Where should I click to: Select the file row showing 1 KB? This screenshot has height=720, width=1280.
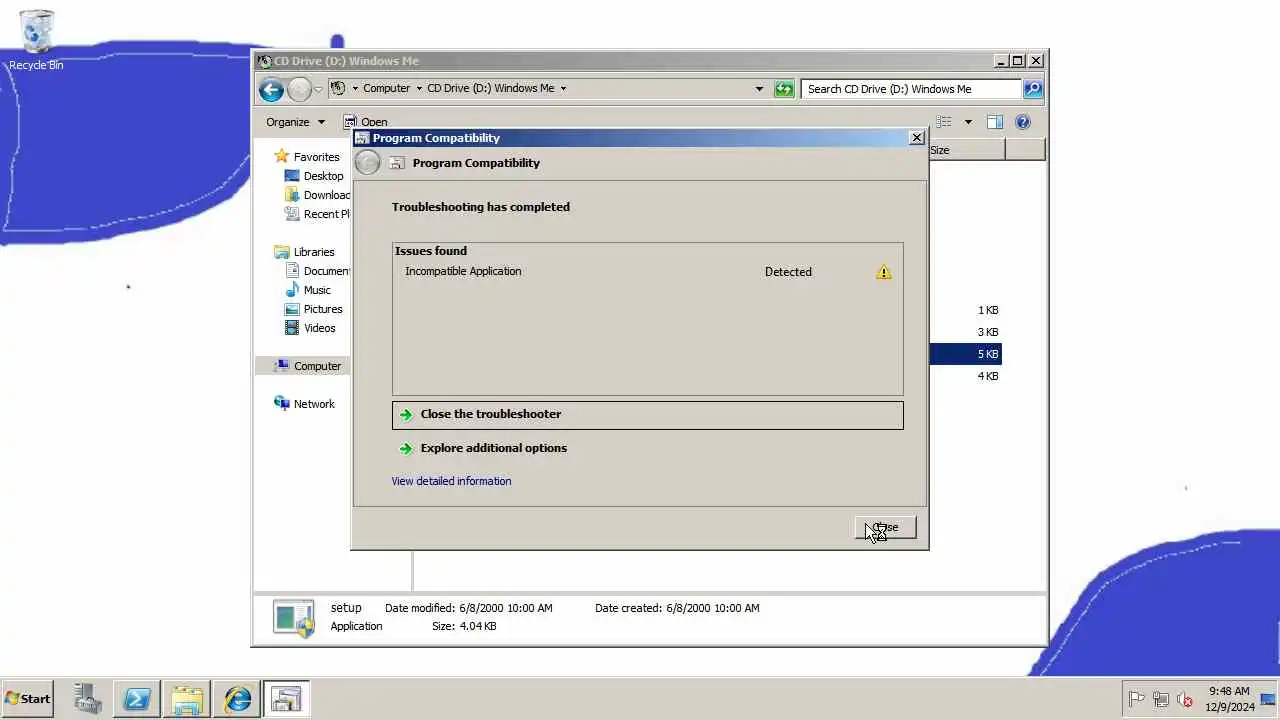pos(965,310)
